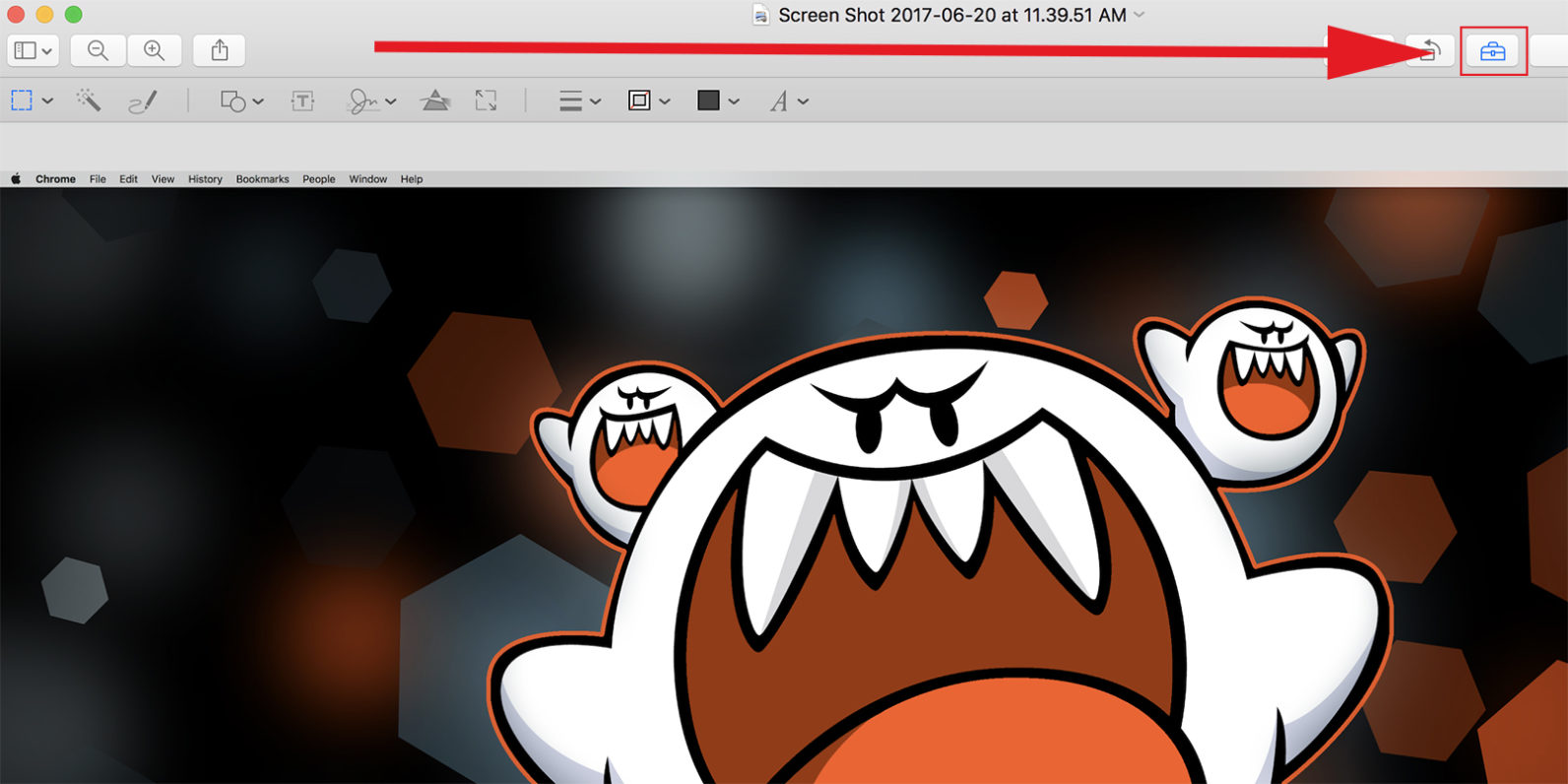Open the dark gray Fill Color swatch

[718, 100]
